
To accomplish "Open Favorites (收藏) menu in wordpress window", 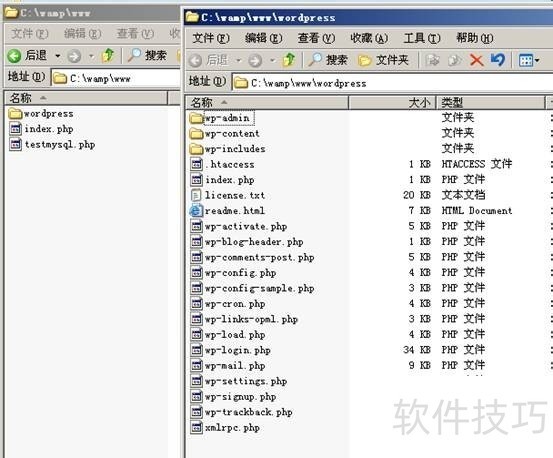I will (369, 38).
